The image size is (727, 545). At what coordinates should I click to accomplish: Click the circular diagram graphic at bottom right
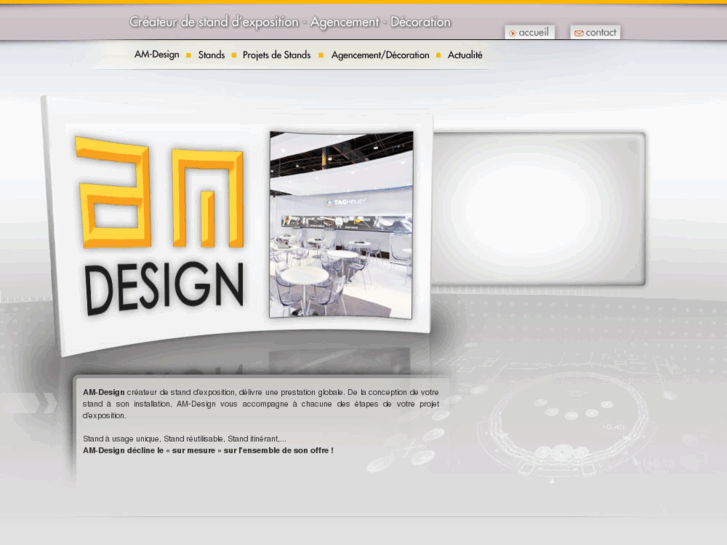(x=568, y=412)
